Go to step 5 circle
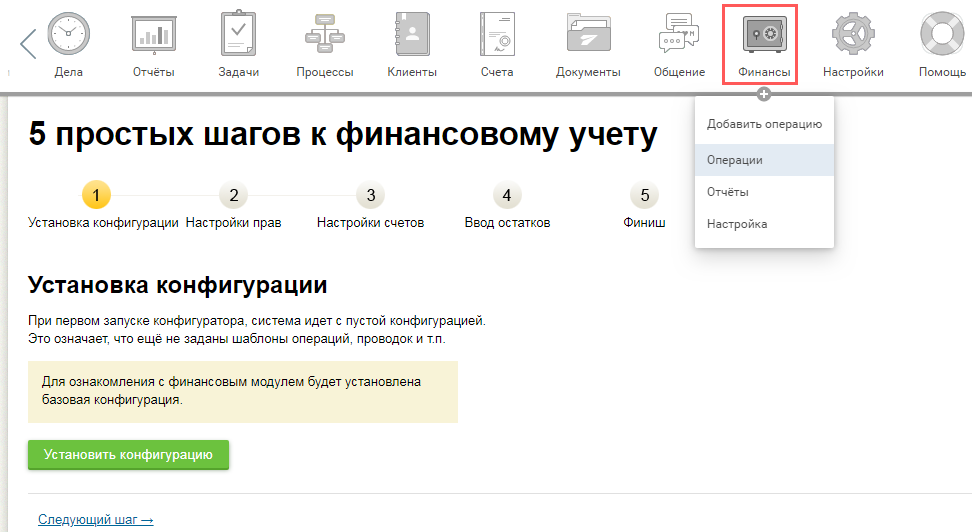972x532 pixels. point(645,195)
